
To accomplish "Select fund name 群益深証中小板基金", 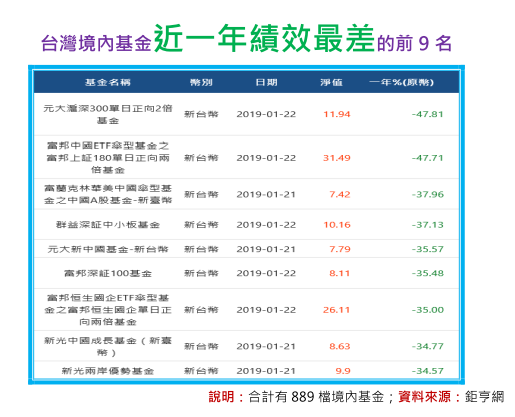I will click(108, 225).
